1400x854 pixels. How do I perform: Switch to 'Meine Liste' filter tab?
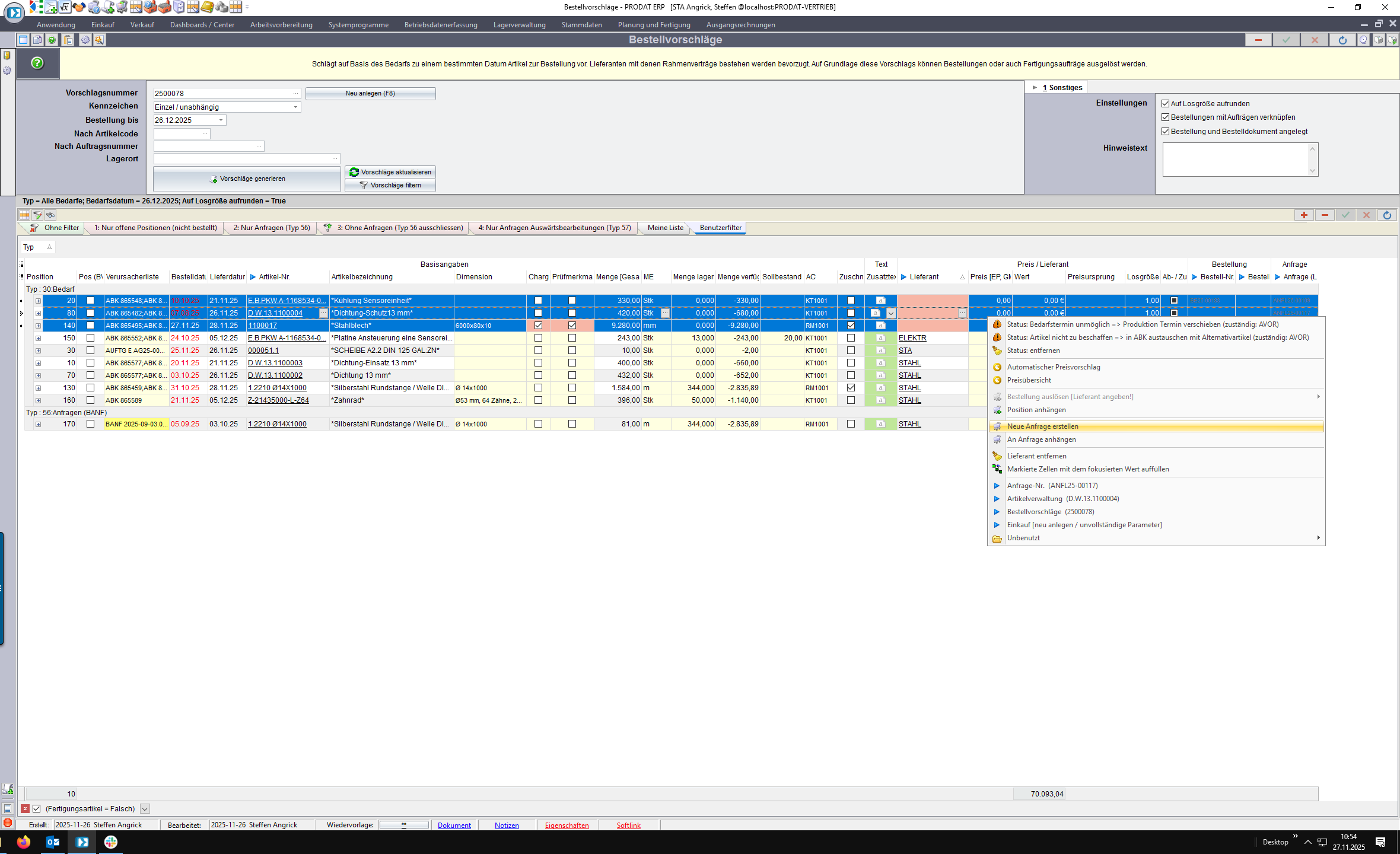[x=665, y=228]
